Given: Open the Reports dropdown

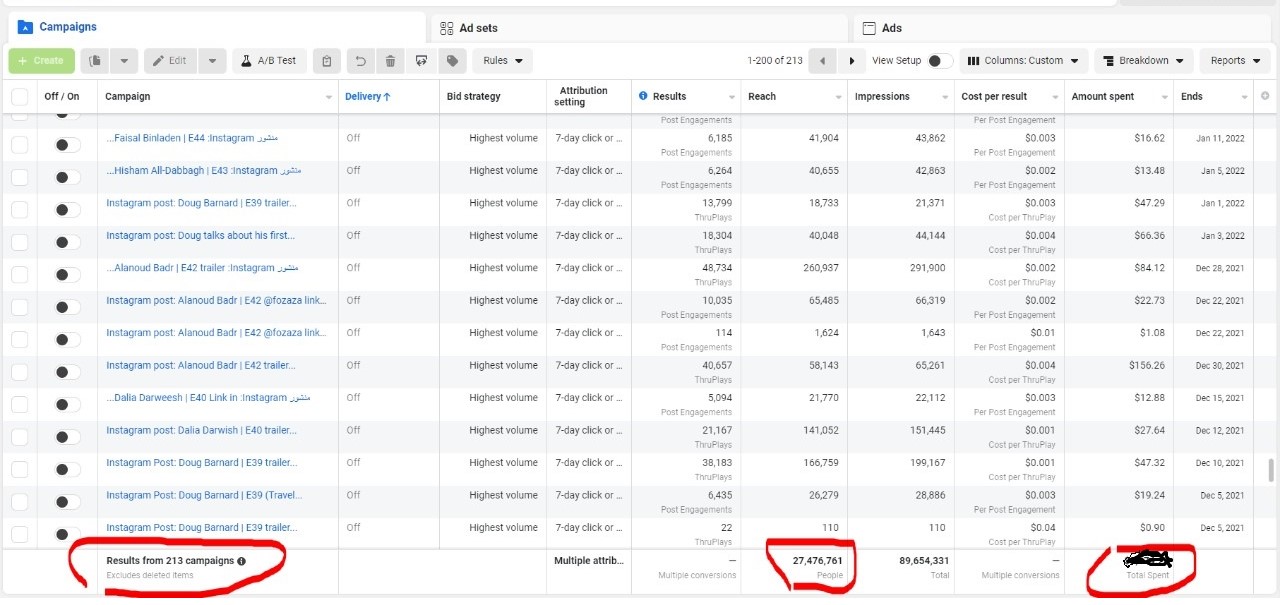Looking at the screenshot, I should point(1234,61).
